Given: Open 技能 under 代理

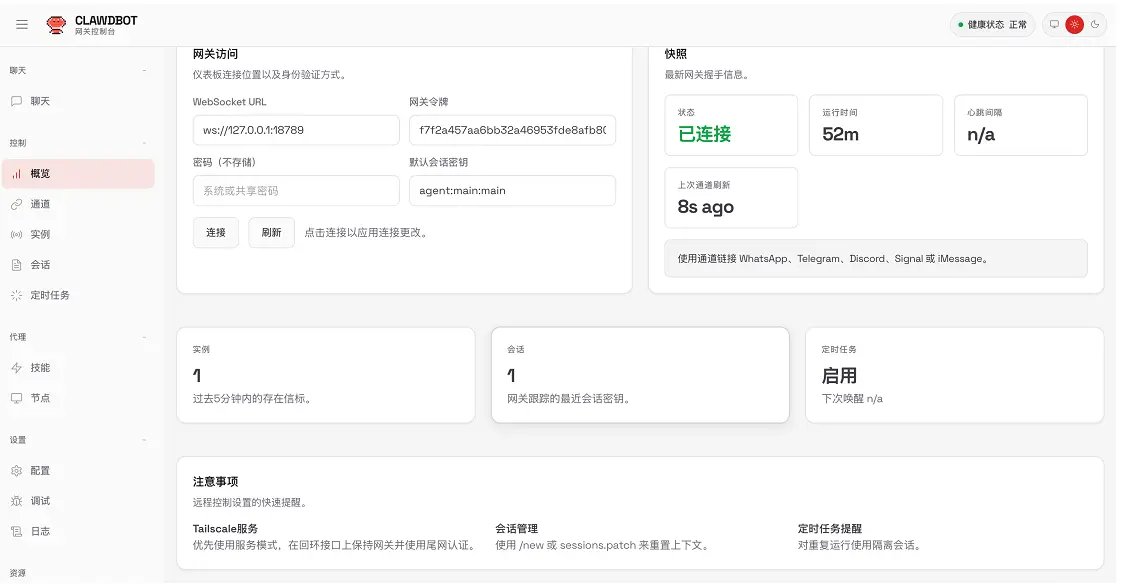Looking at the screenshot, I should tap(42, 367).
